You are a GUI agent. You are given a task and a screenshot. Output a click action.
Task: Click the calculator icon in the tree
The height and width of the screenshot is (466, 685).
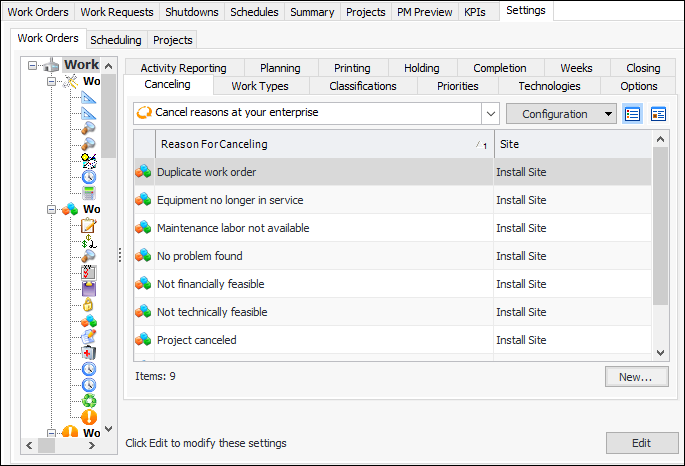(x=89, y=193)
